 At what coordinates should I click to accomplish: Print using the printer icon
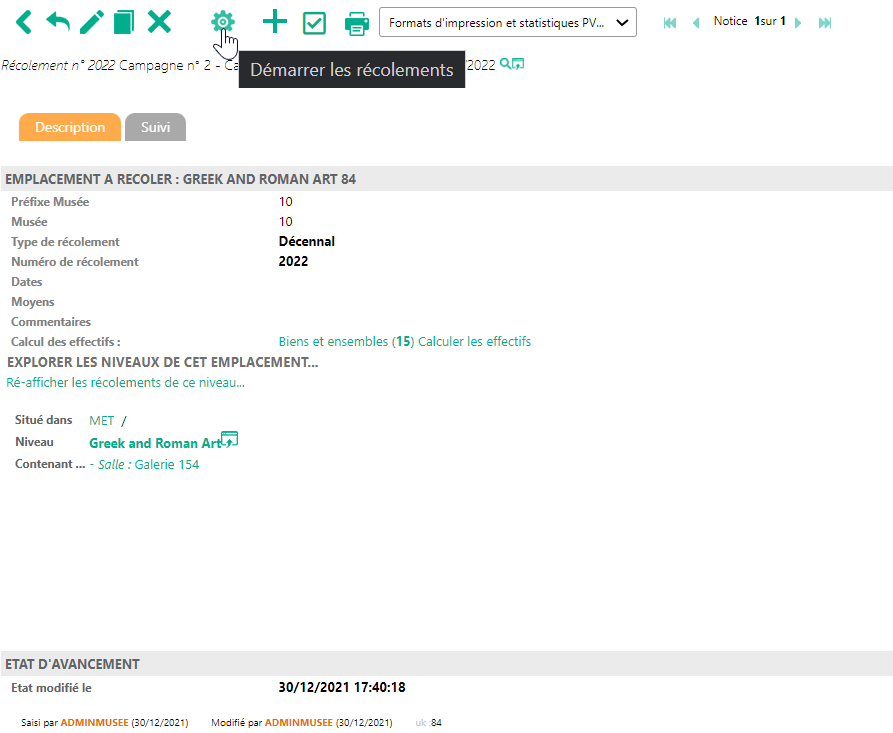[357, 22]
